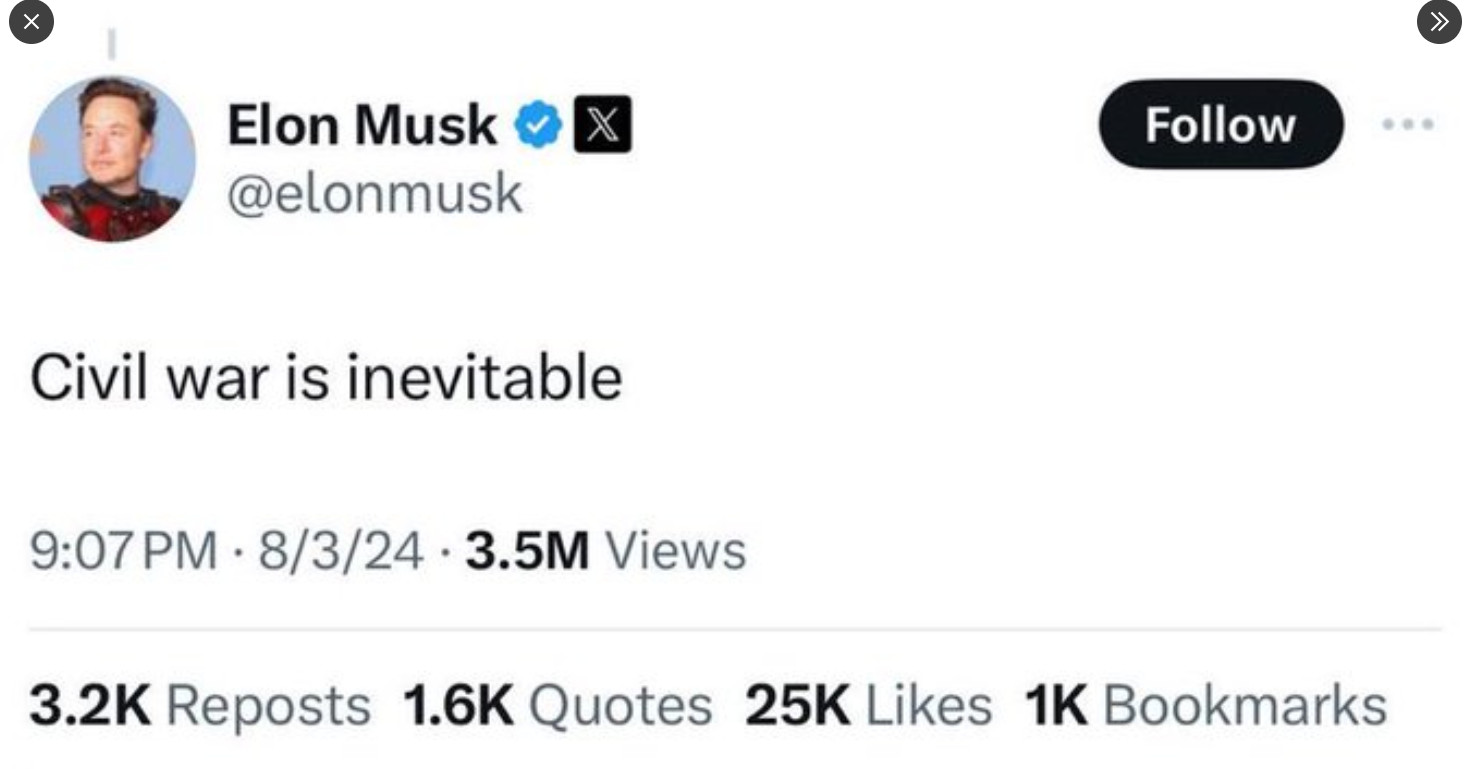This screenshot has width=1473, height=769.
Task: Click the thread connector line above the avatar
Action: pyautogui.click(x=112, y=43)
